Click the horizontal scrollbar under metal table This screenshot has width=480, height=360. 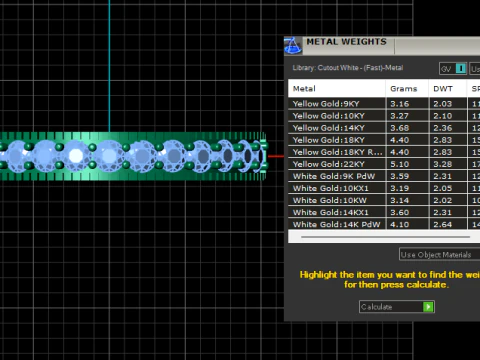385,237
